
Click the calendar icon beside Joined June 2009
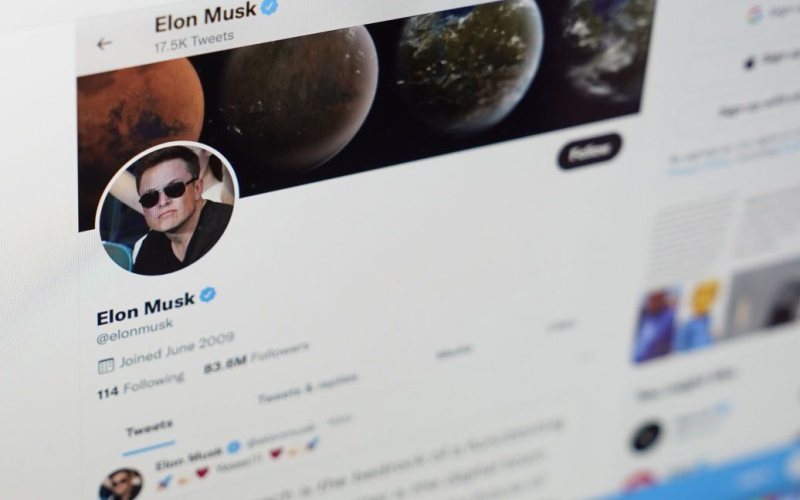pos(106,366)
